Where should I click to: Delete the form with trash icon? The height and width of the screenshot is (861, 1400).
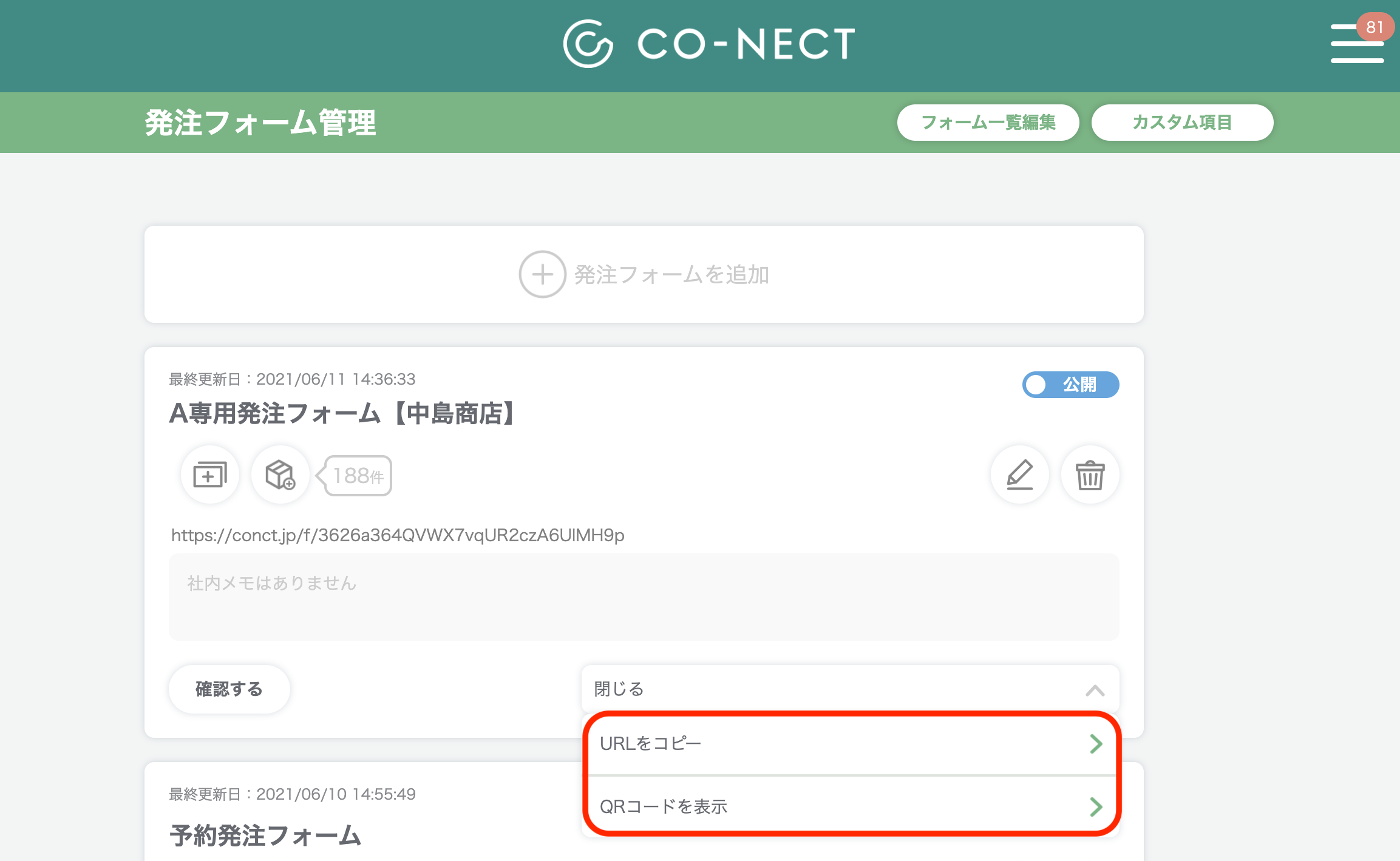pos(1090,474)
